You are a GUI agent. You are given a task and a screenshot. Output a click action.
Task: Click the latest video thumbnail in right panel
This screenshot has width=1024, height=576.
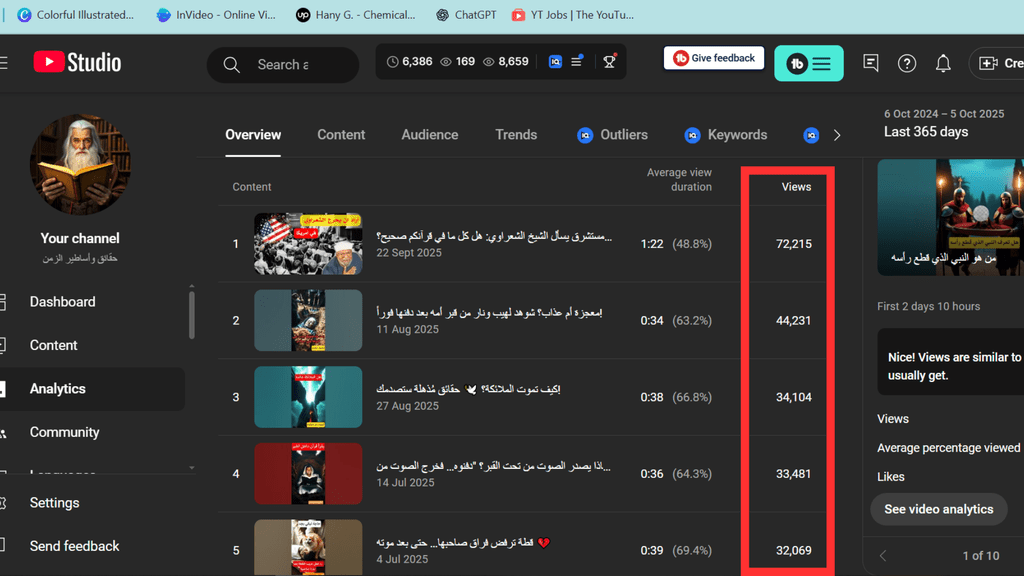click(x=950, y=217)
